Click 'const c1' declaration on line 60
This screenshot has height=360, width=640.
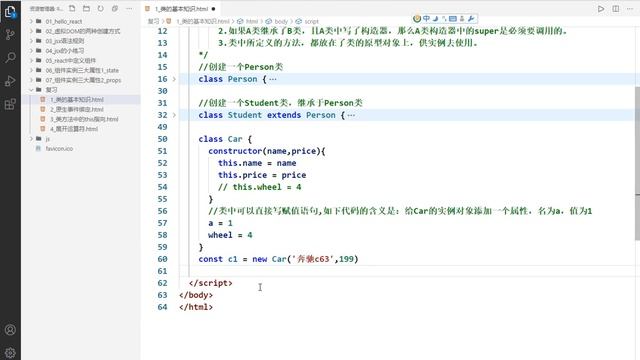(218, 259)
